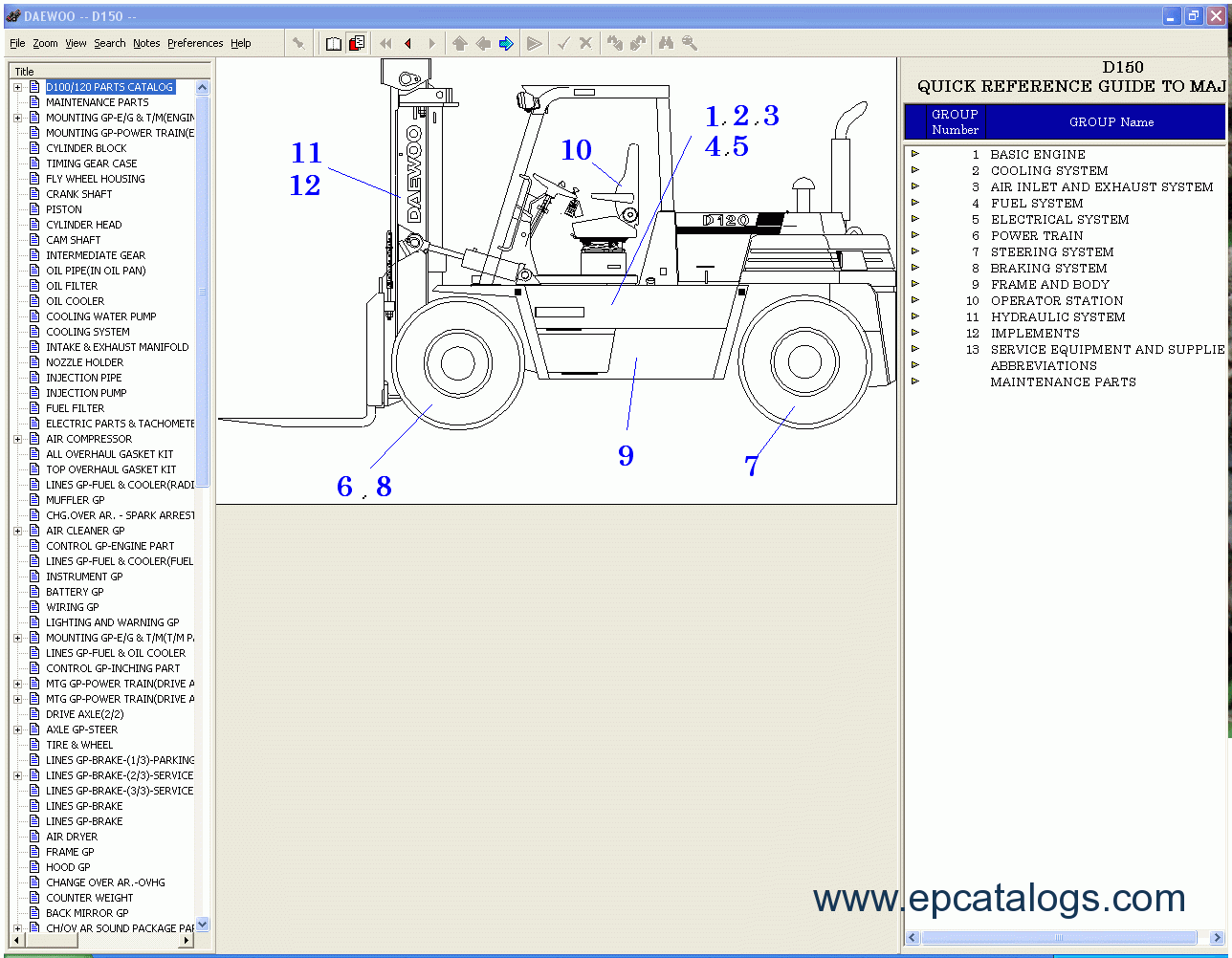Click the arrow bullet beside ABBREVIATIONS
Viewport: 1232px width, 958px height.
coord(915,364)
